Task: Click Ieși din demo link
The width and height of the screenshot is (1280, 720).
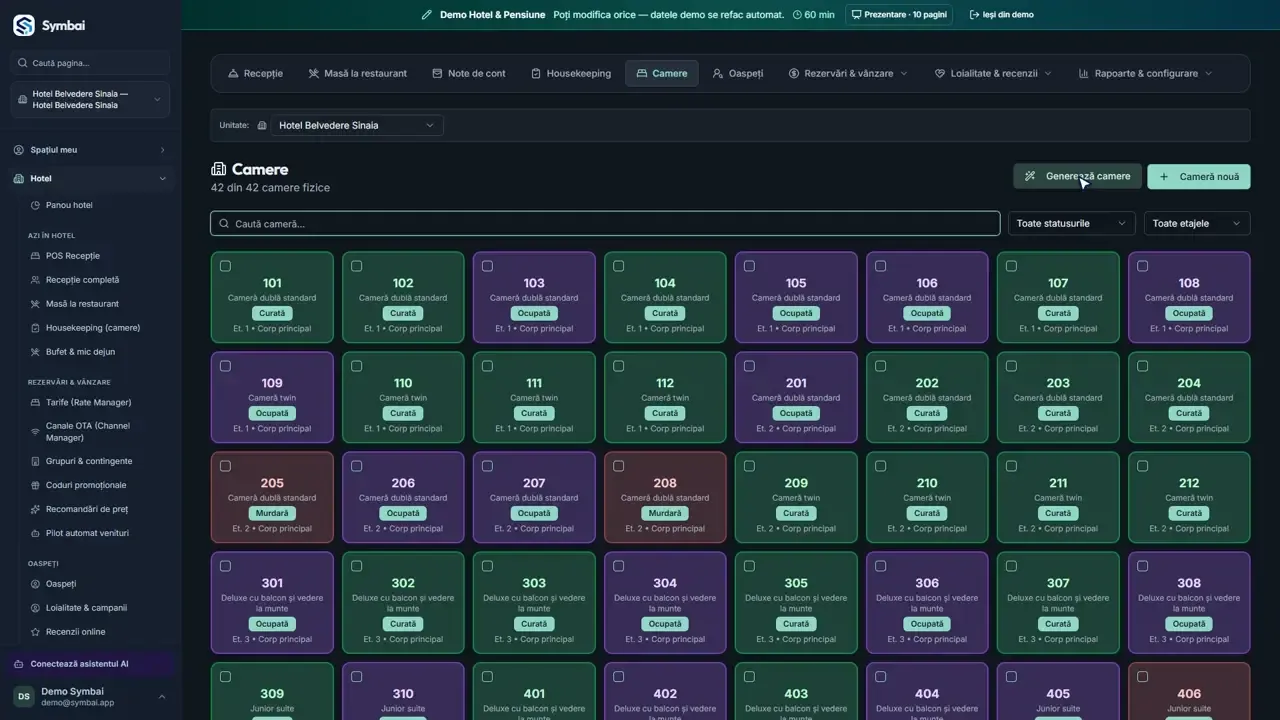Action: click(1002, 15)
